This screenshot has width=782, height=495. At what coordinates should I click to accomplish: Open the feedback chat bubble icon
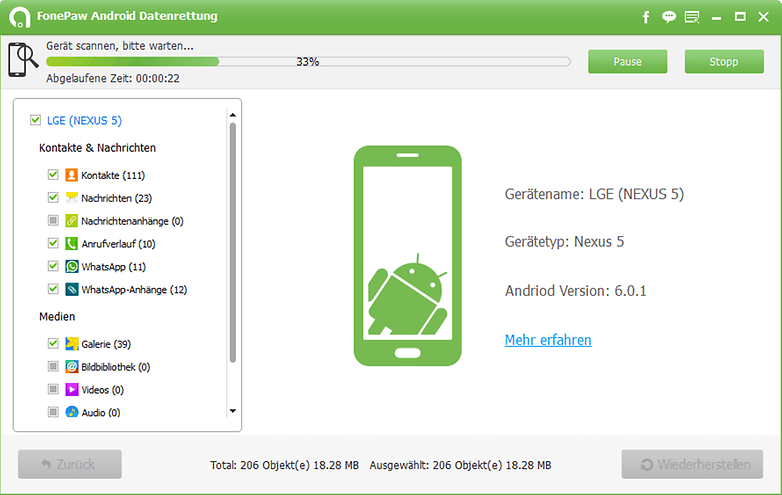[669, 17]
